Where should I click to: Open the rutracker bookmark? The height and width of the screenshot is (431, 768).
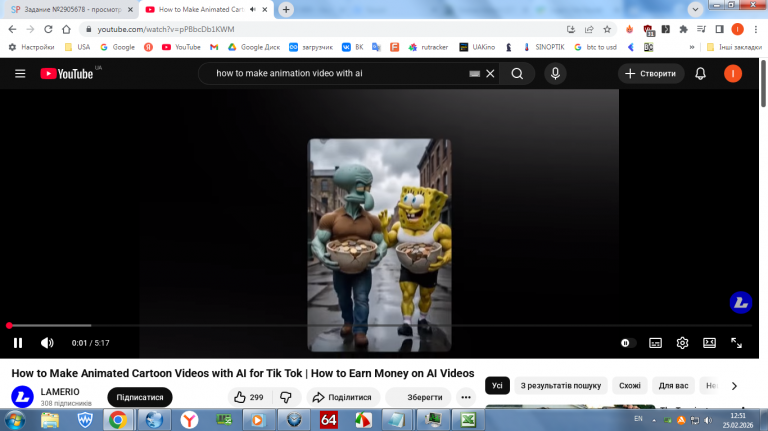coord(428,47)
